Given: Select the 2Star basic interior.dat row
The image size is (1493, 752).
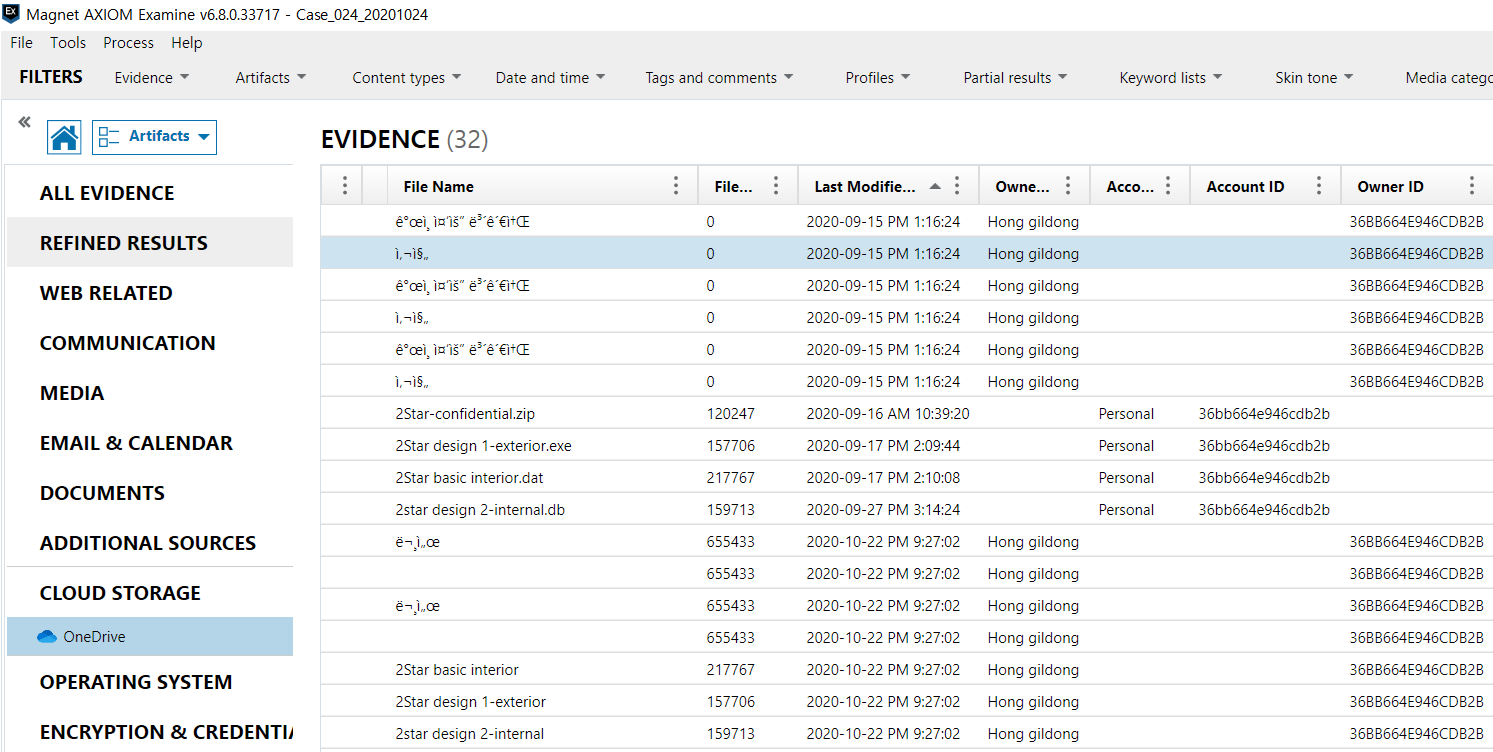Looking at the screenshot, I should click(907, 478).
